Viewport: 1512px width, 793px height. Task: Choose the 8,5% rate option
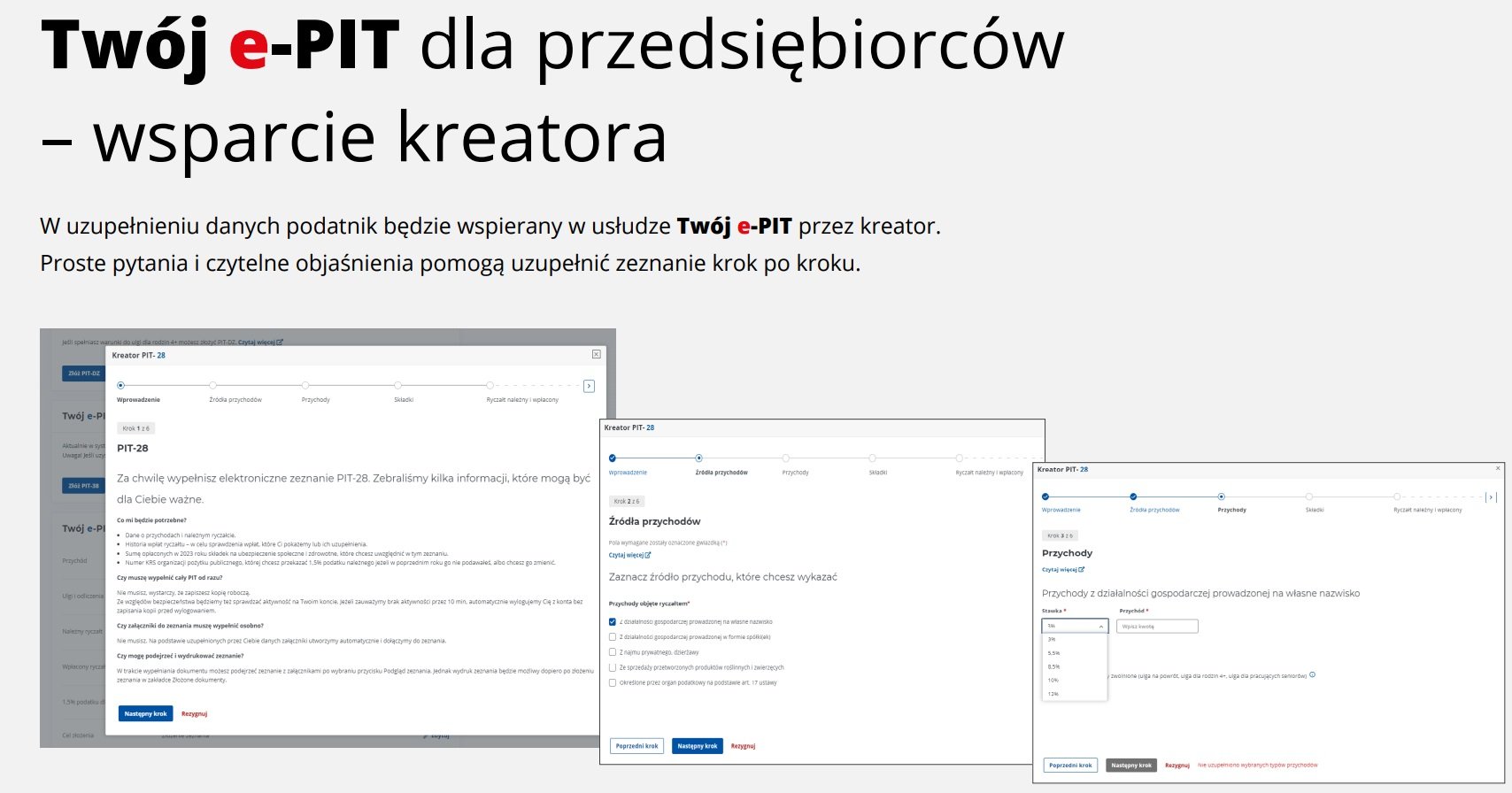[1075, 666]
